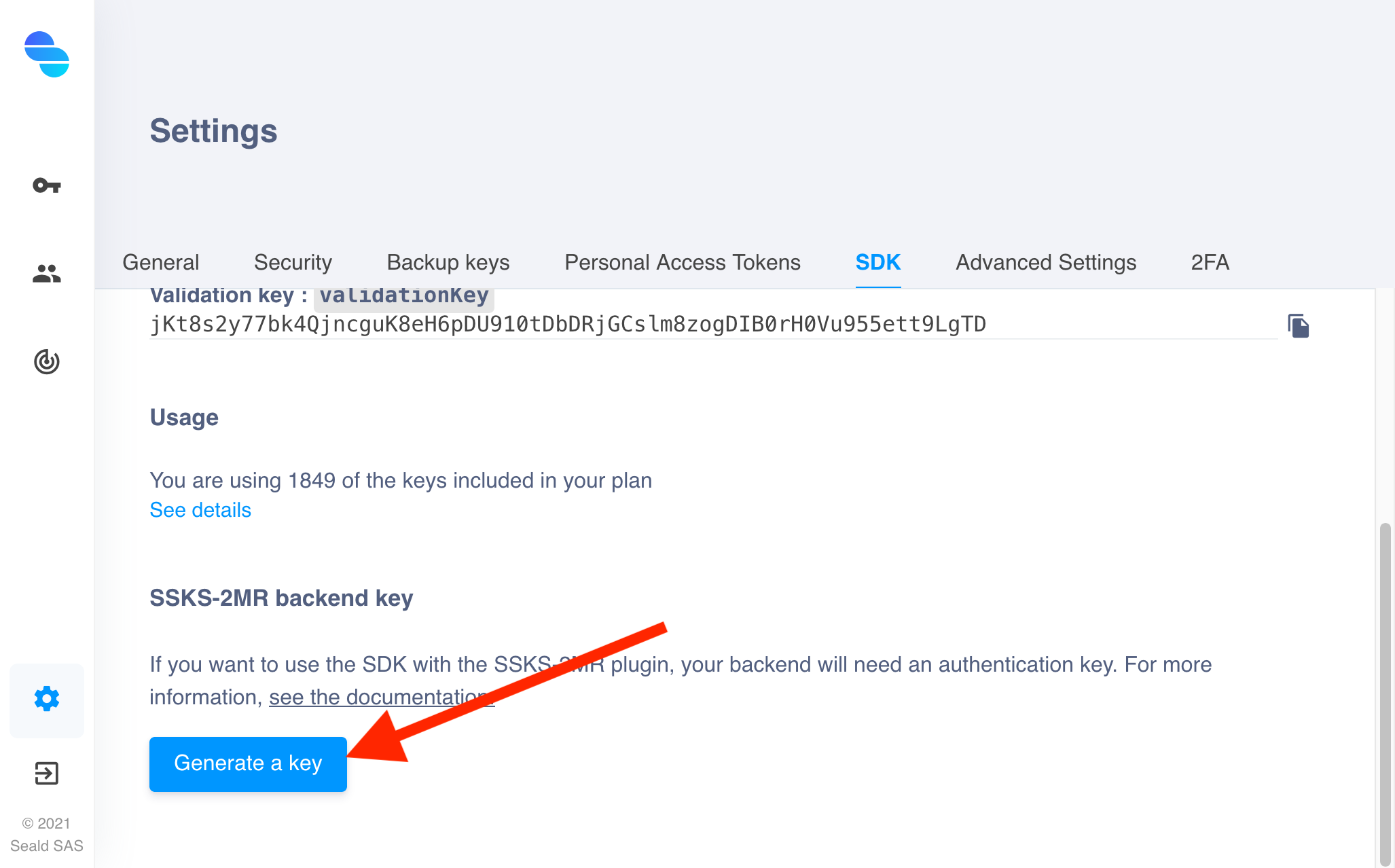Switch to the Security settings tab
This screenshot has width=1395, height=868.
point(293,263)
